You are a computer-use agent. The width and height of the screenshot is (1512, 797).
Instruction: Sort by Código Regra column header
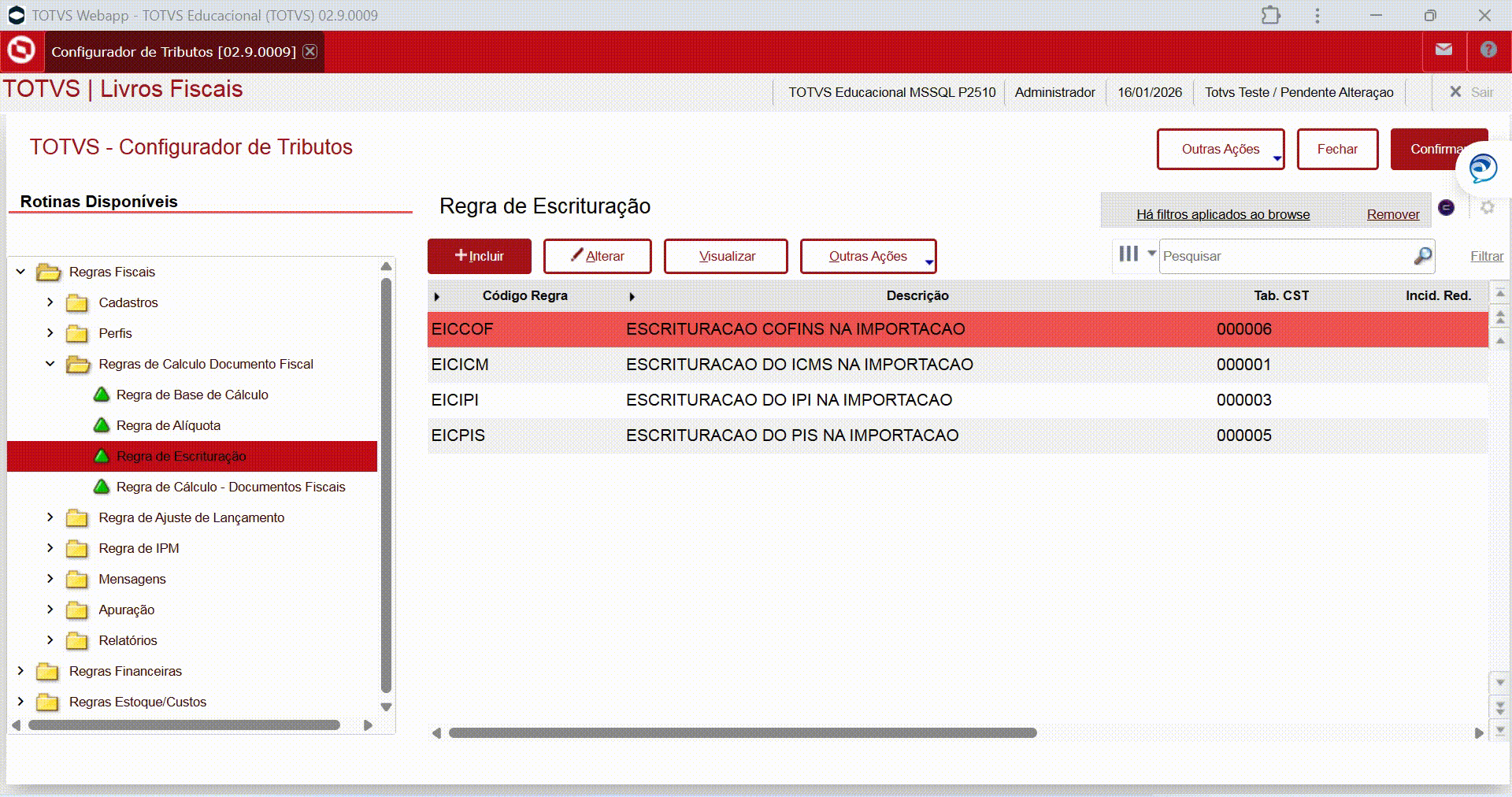click(x=524, y=295)
